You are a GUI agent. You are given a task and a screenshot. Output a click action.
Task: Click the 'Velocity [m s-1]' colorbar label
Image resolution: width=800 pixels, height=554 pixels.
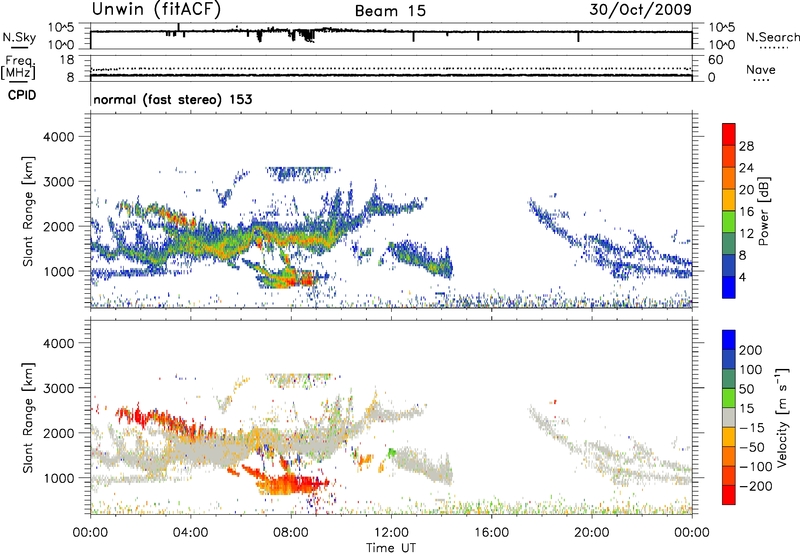(x=782, y=417)
